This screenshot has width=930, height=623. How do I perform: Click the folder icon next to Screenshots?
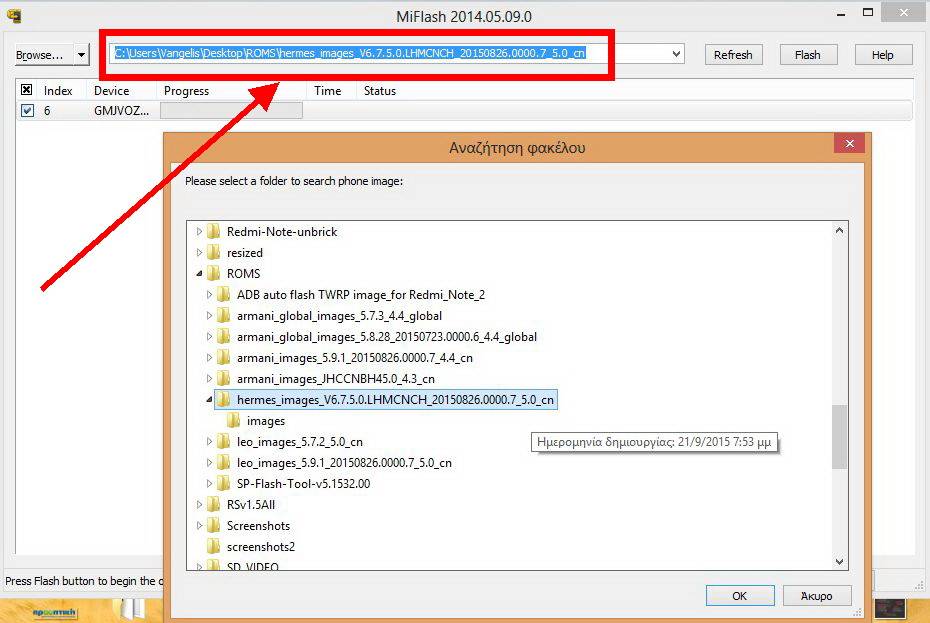(x=213, y=526)
